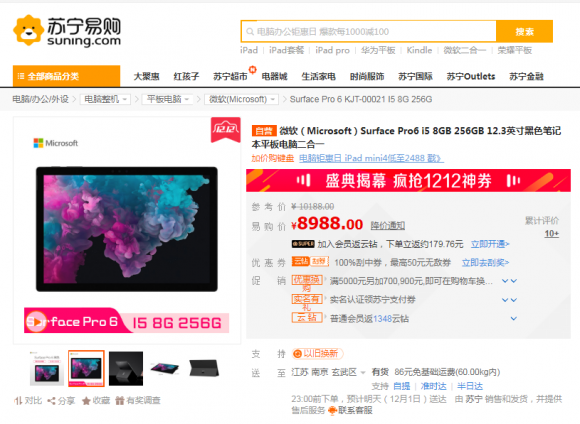Image resolution: width=580 pixels, height=424 pixels.
Task: Click the 云钻 coupon tag
Action: [300, 262]
